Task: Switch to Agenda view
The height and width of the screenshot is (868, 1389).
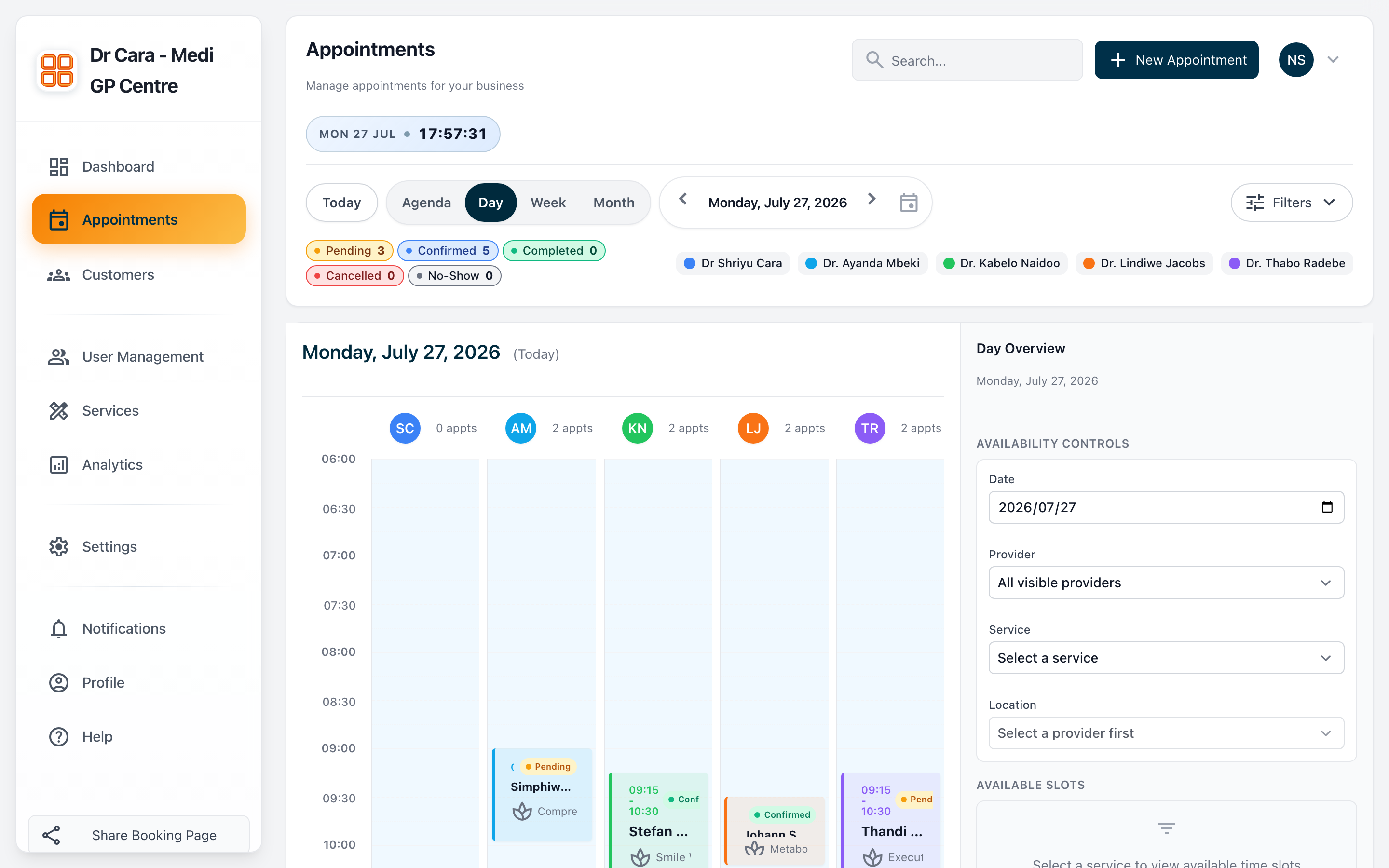Action: coord(426,203)
